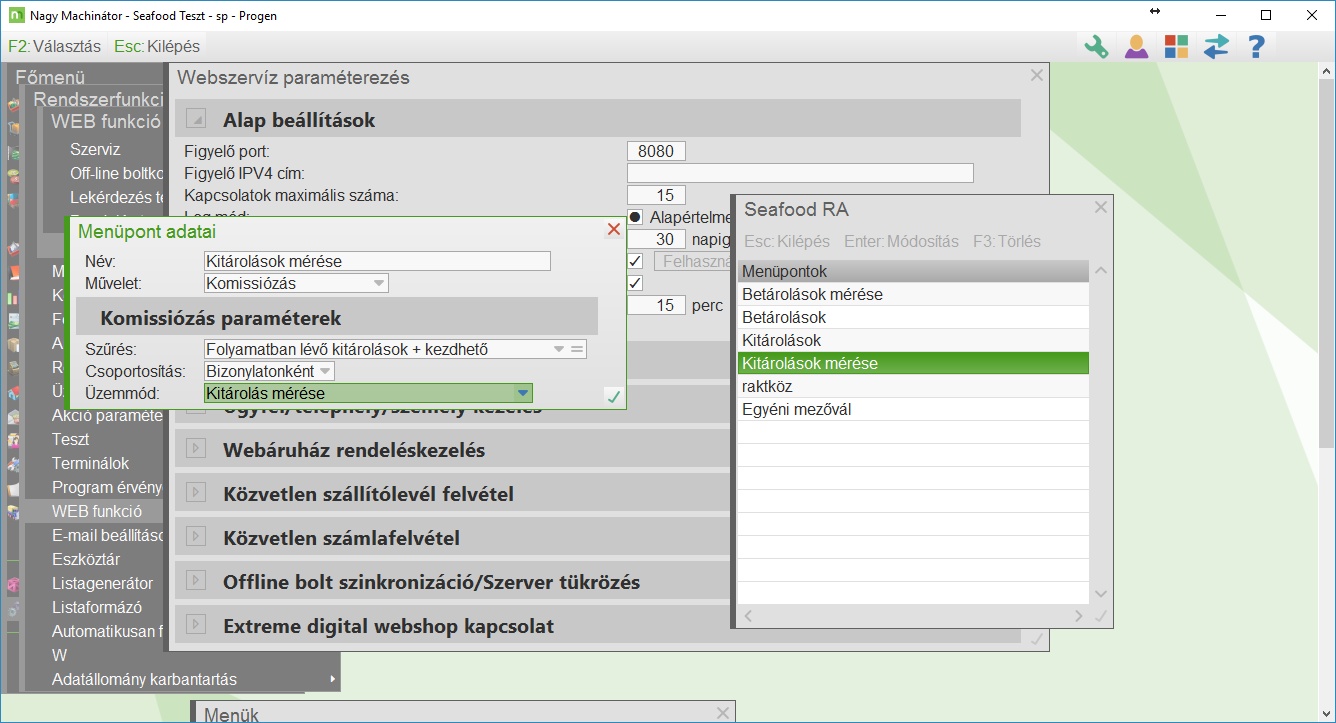Expand Offline bolt szinkronizáció section
1336x723 pixels.
(196, 582)
